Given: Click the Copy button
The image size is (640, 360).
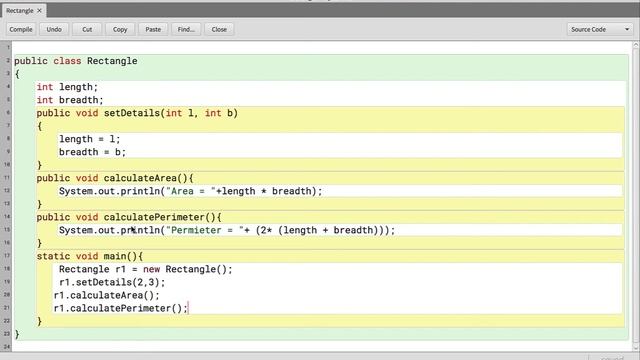Looking at the screenshot, I should coord(120,29).
